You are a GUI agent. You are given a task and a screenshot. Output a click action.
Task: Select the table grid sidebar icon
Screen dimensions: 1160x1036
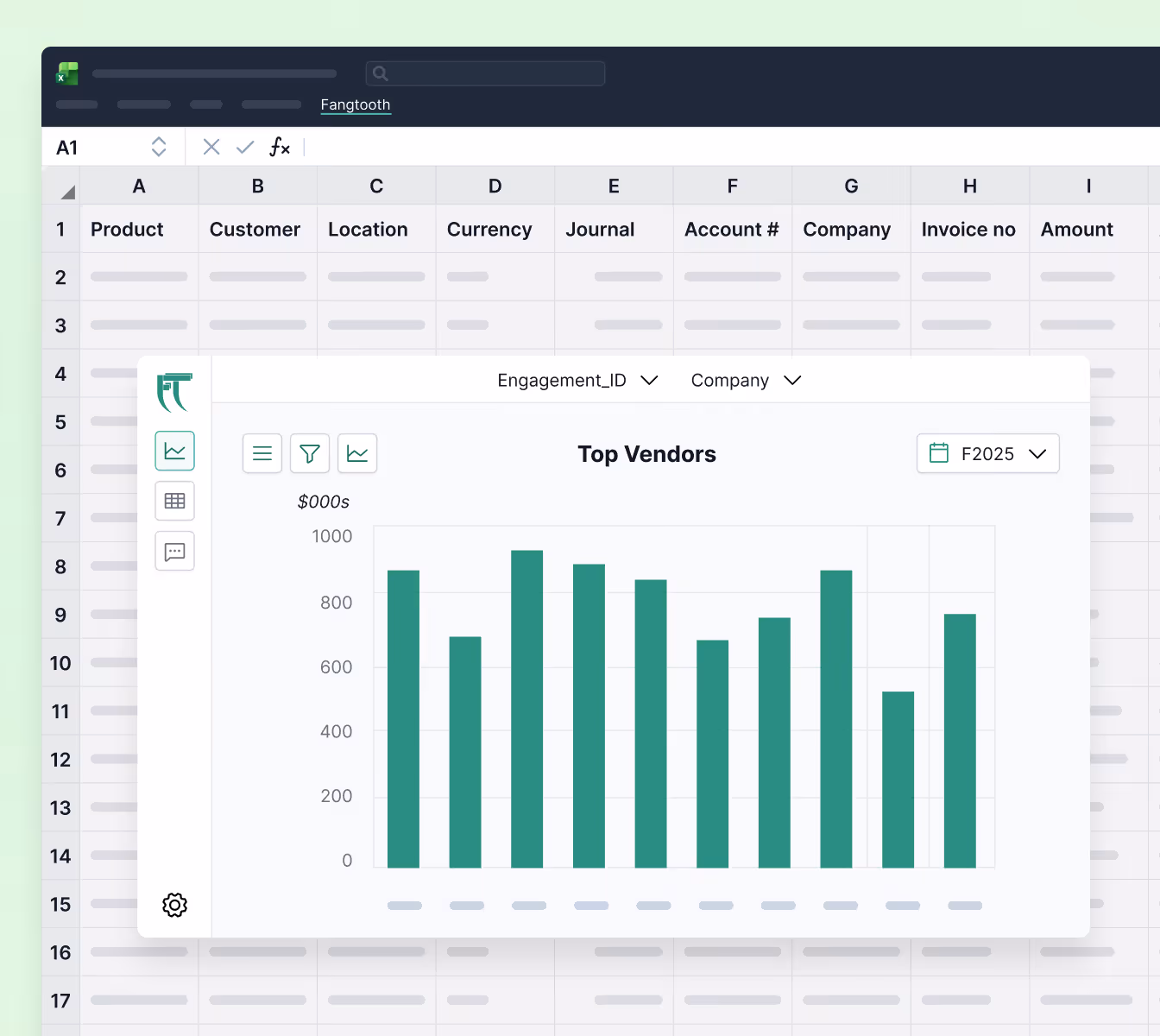click(175, 501)
